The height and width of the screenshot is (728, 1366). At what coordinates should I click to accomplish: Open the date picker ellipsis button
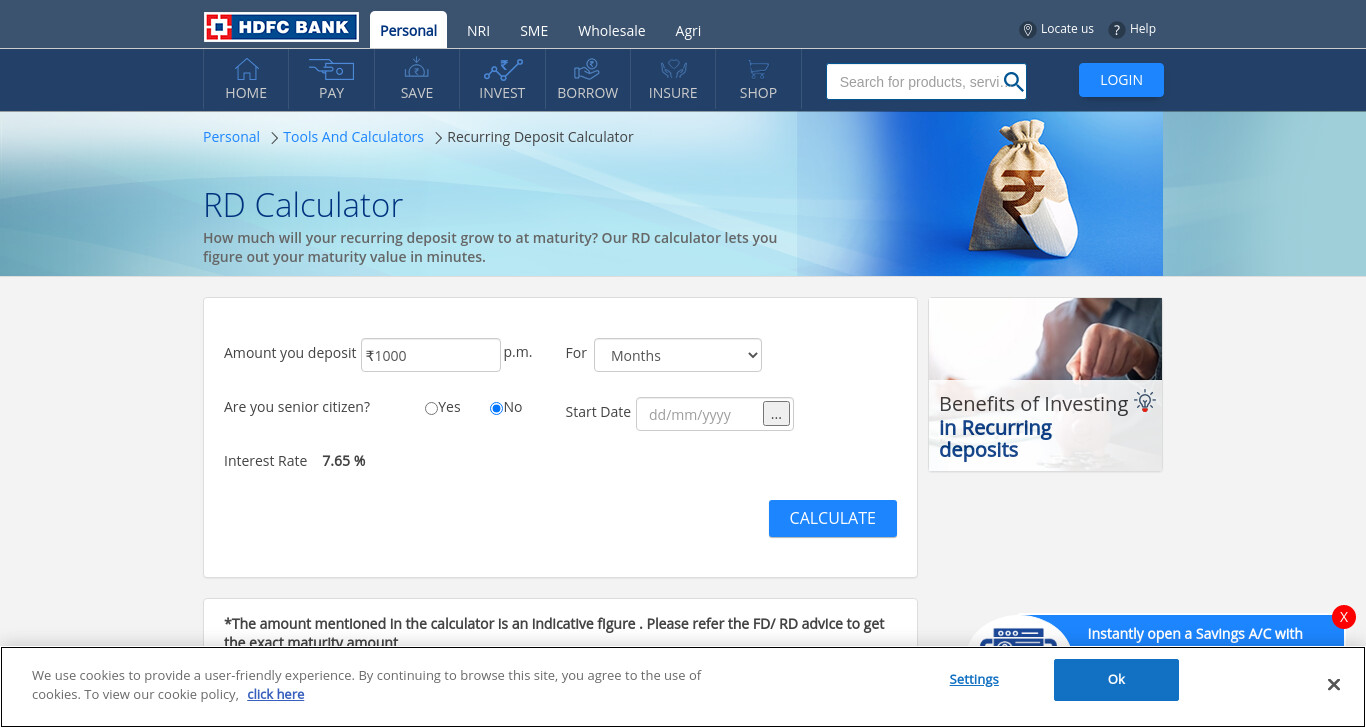pyautogui.click(x=777, y=413)
